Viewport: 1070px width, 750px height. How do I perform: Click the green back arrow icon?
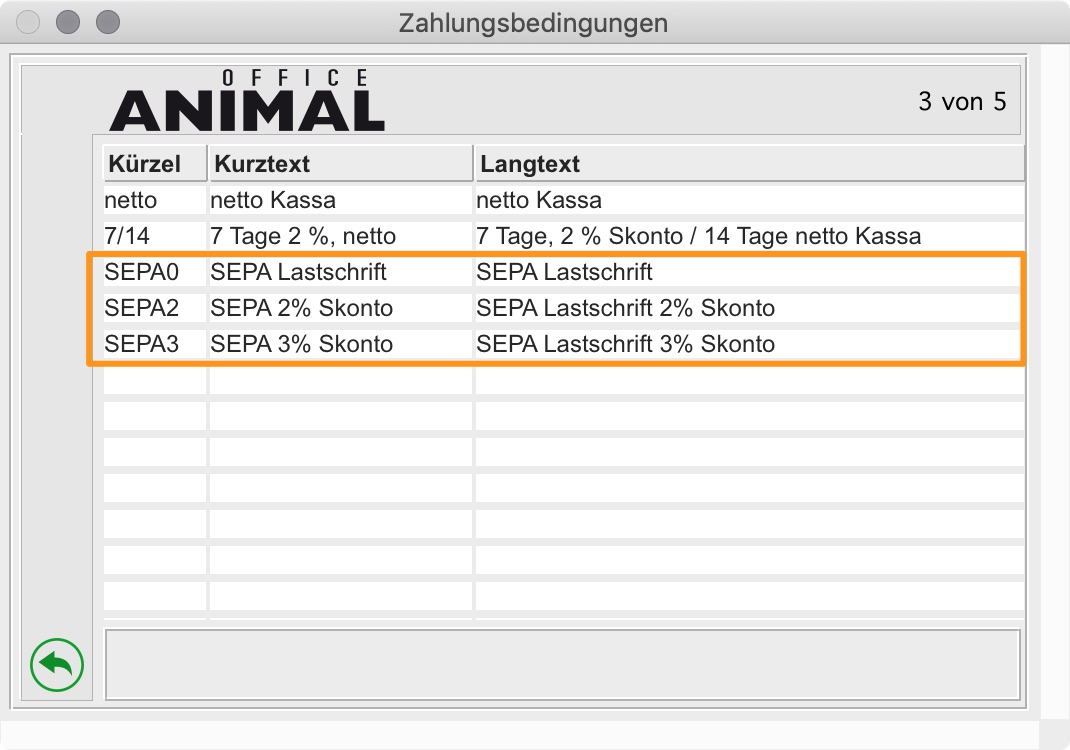point(57,664)
